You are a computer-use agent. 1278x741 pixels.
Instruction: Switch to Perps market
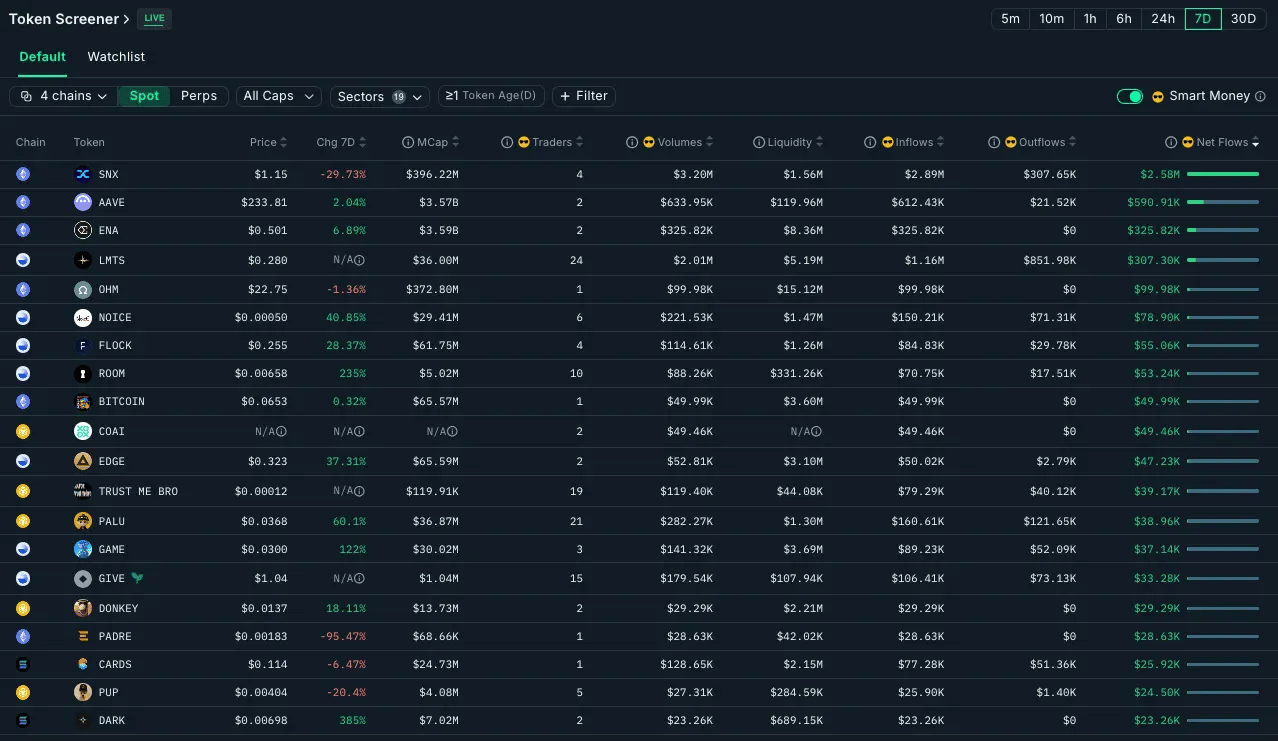[x=199, y=96]
